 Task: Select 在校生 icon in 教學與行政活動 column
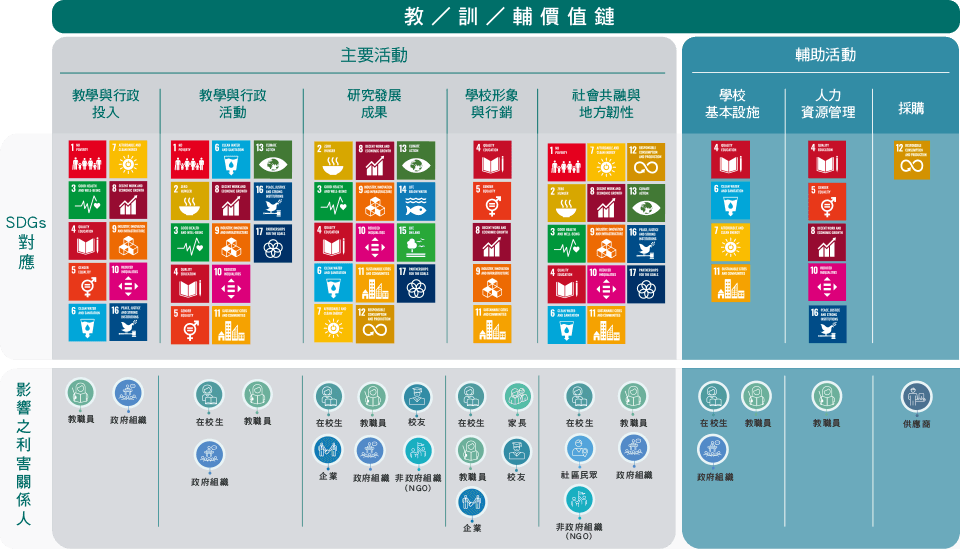[209, 395]
